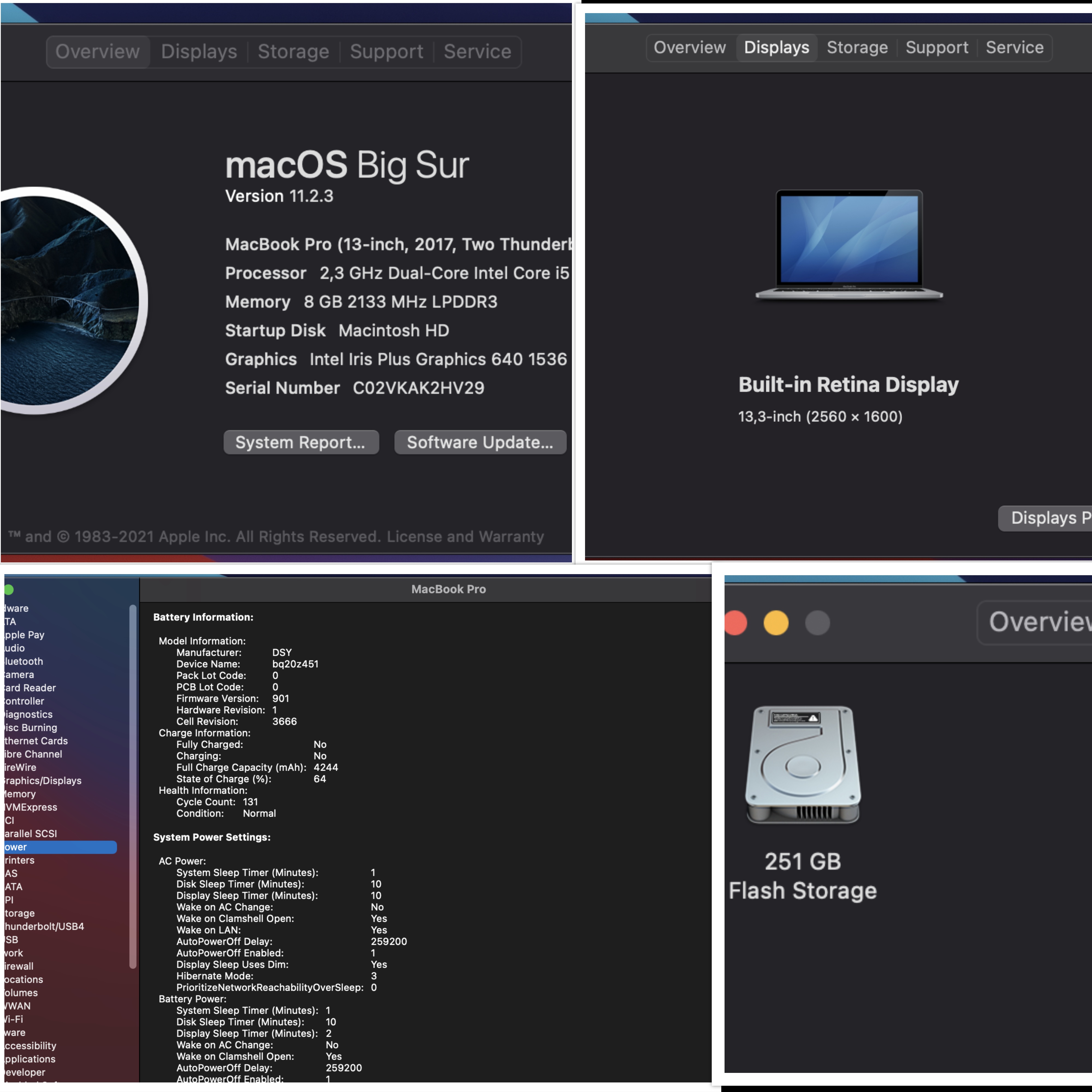
Task: Open Storage tab in Displays window
Action: 857,48
